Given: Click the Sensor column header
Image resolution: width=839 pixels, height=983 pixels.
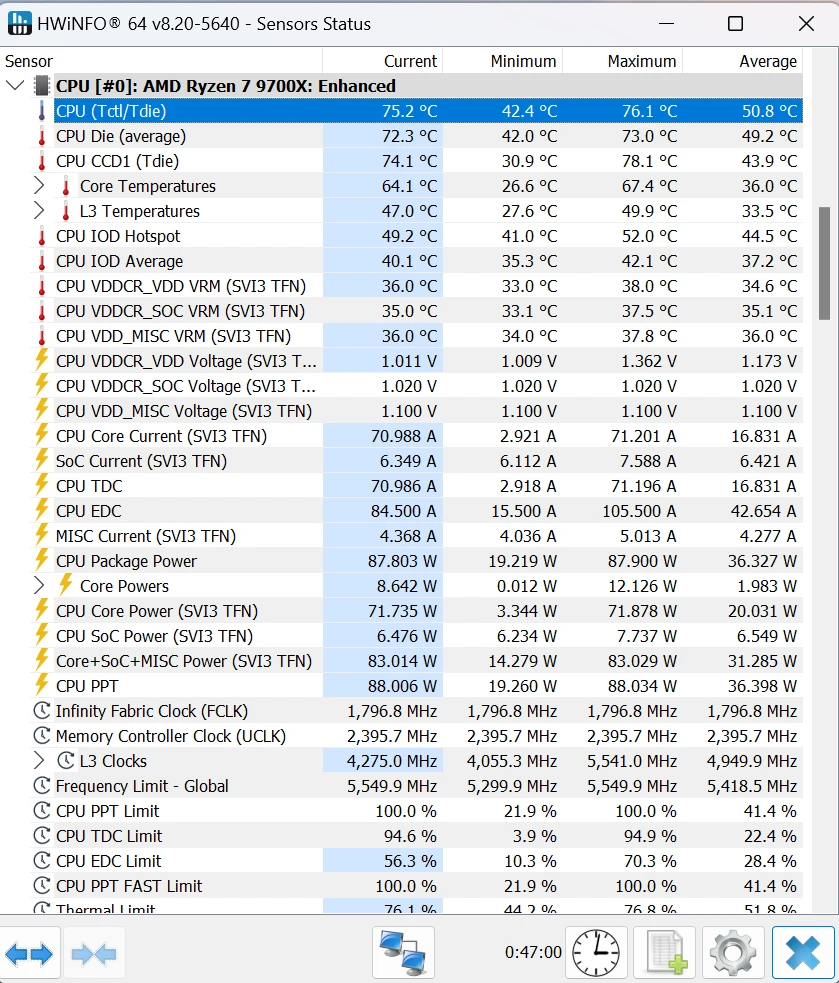Looking at the screenshot, I should pyautogui.click(x=30, y=61).
